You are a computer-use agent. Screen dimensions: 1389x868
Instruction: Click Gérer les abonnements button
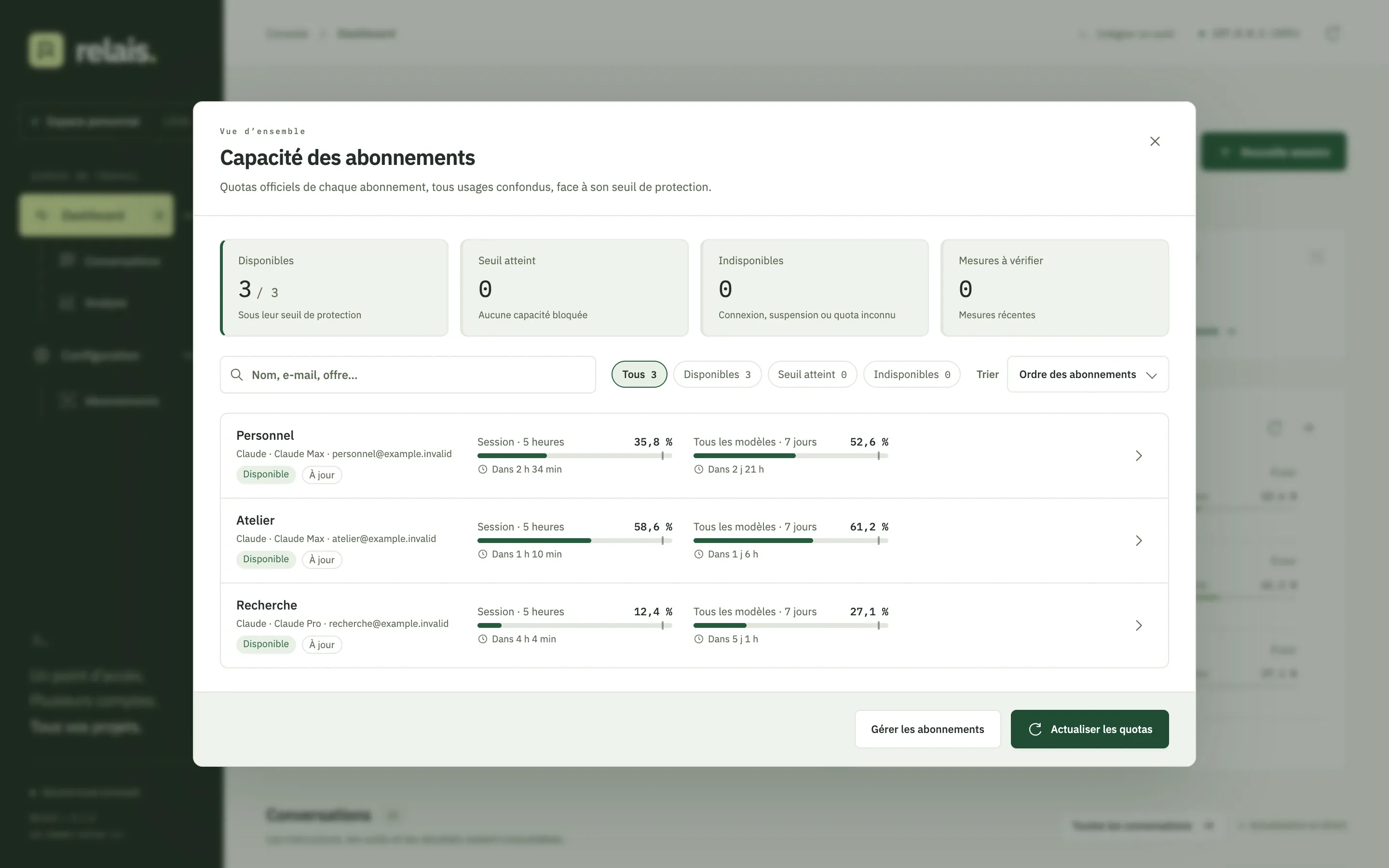click(927, 729)
